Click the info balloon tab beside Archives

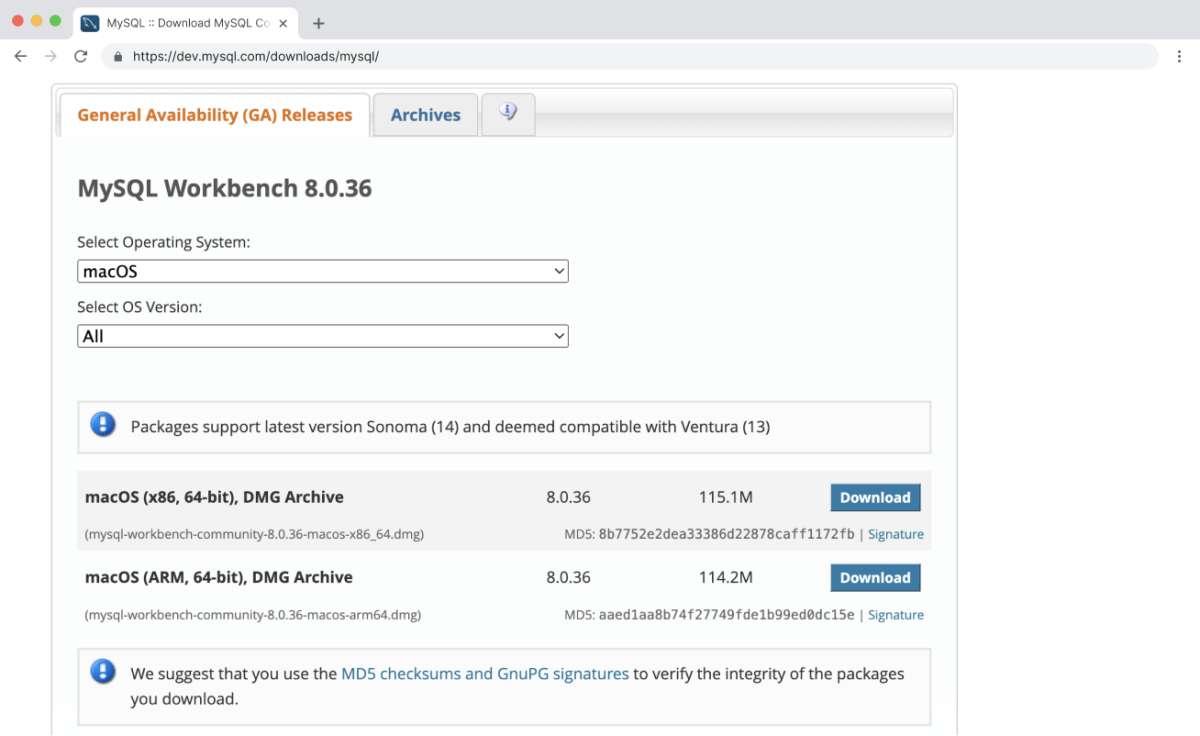508,114
